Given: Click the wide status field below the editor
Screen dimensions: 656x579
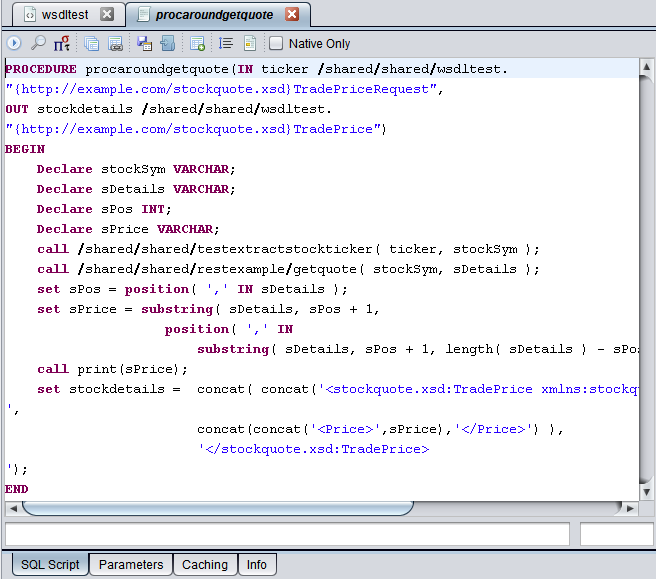Looking at the screenshot, I should point(287,534).
